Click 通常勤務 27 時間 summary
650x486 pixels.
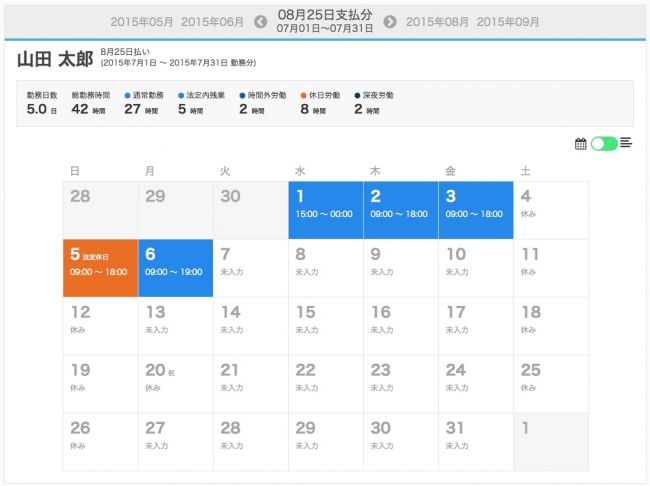(143, 104)
